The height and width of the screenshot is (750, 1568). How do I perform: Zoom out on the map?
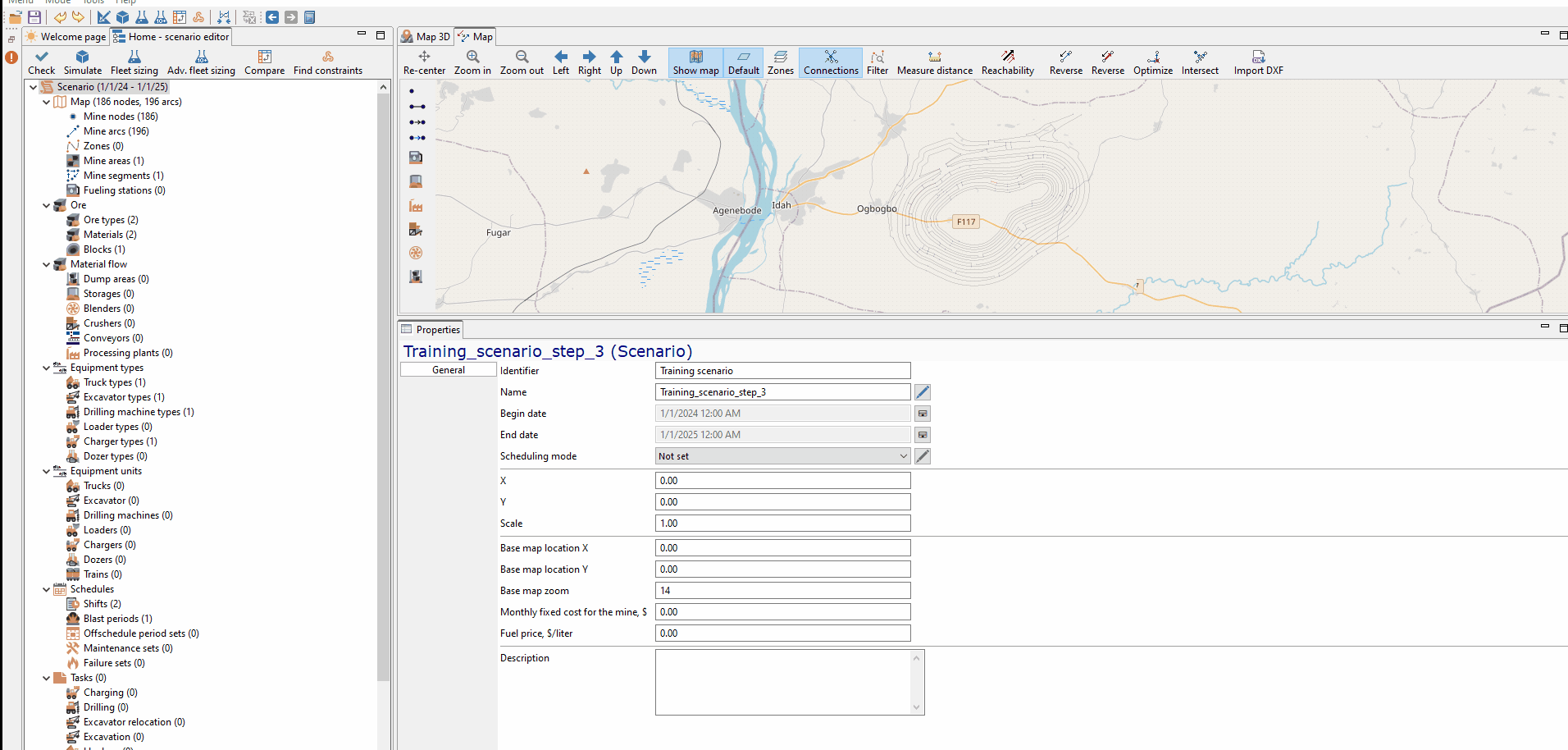point(522,62)
